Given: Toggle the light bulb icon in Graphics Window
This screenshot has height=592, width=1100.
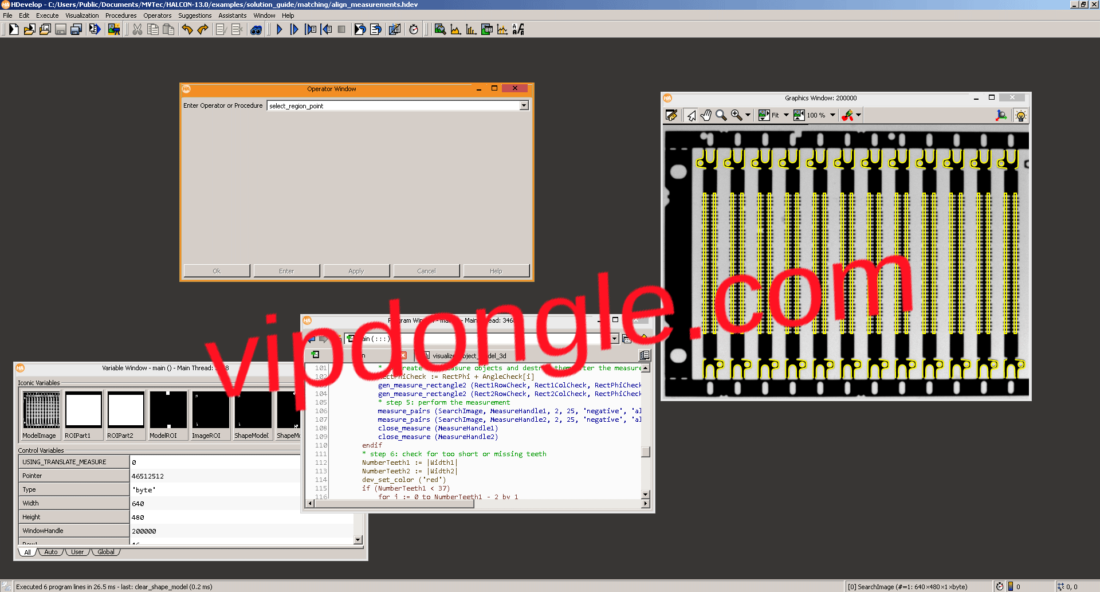Looking at the screenshot, I should point(1019,114).
